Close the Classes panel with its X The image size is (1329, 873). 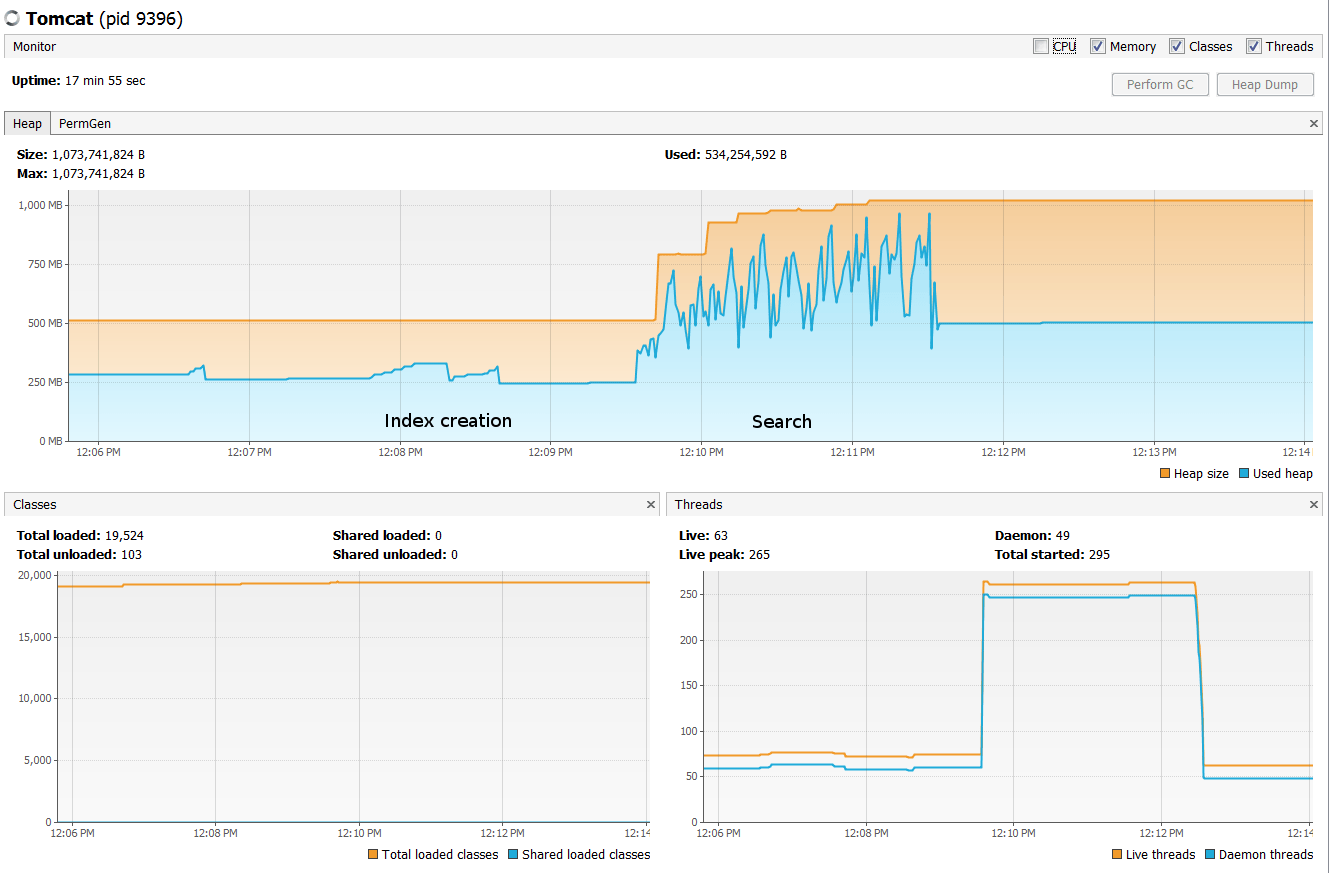(x=651, y=504)
